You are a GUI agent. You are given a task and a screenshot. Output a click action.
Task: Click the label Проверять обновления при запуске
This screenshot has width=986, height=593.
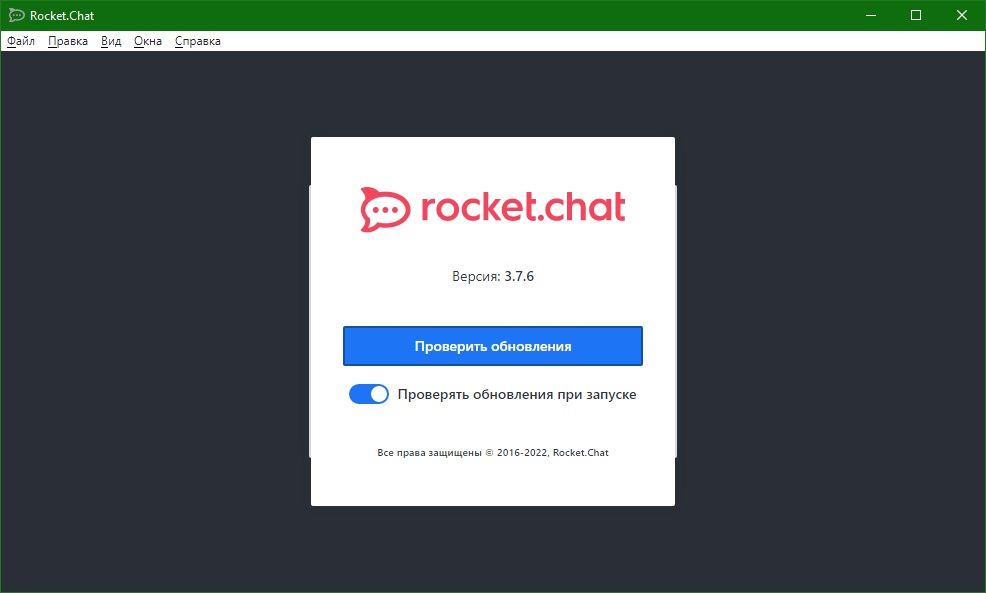pyautogui.click(x=517, y=395)
